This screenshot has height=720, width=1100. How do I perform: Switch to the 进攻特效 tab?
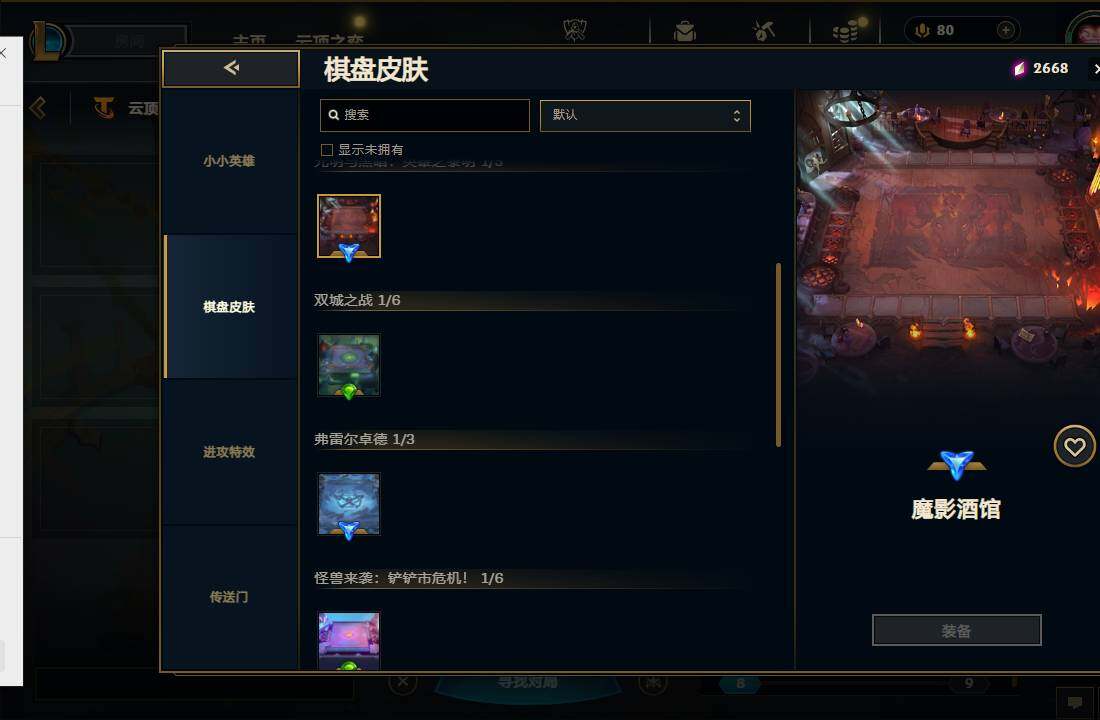(229, 452)
